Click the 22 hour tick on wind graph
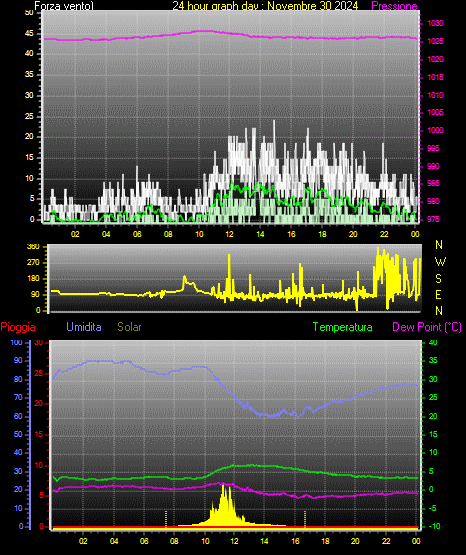Viewport: 466px width, 555px height. click(x=384, y=234)
